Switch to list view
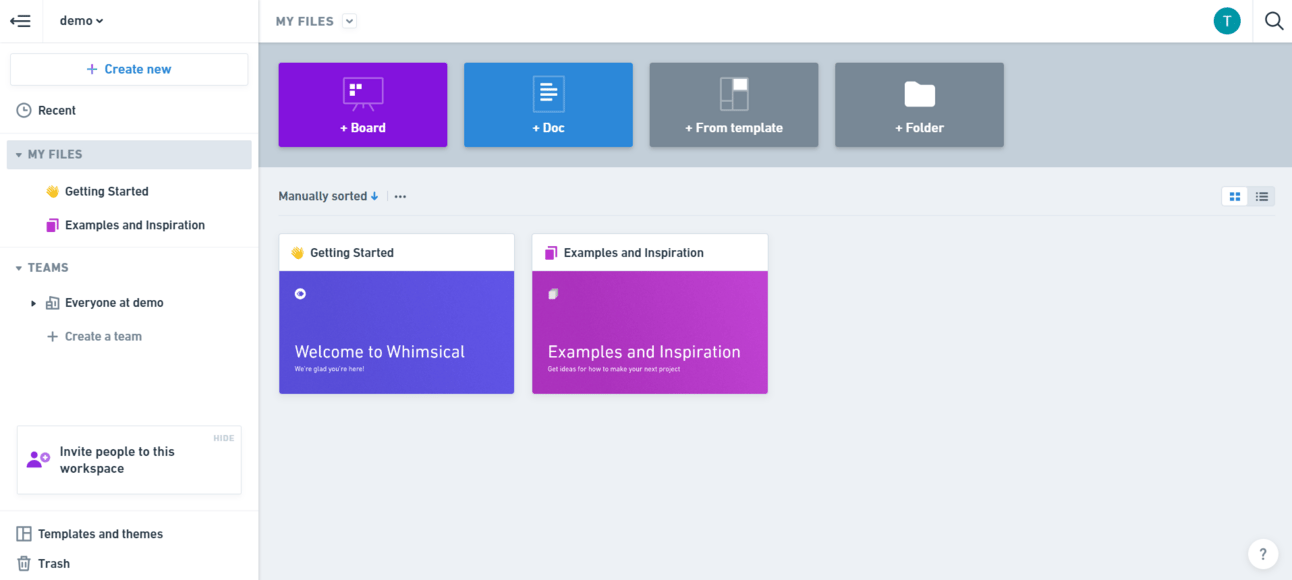1292x580 pixels. [1262, 197]
